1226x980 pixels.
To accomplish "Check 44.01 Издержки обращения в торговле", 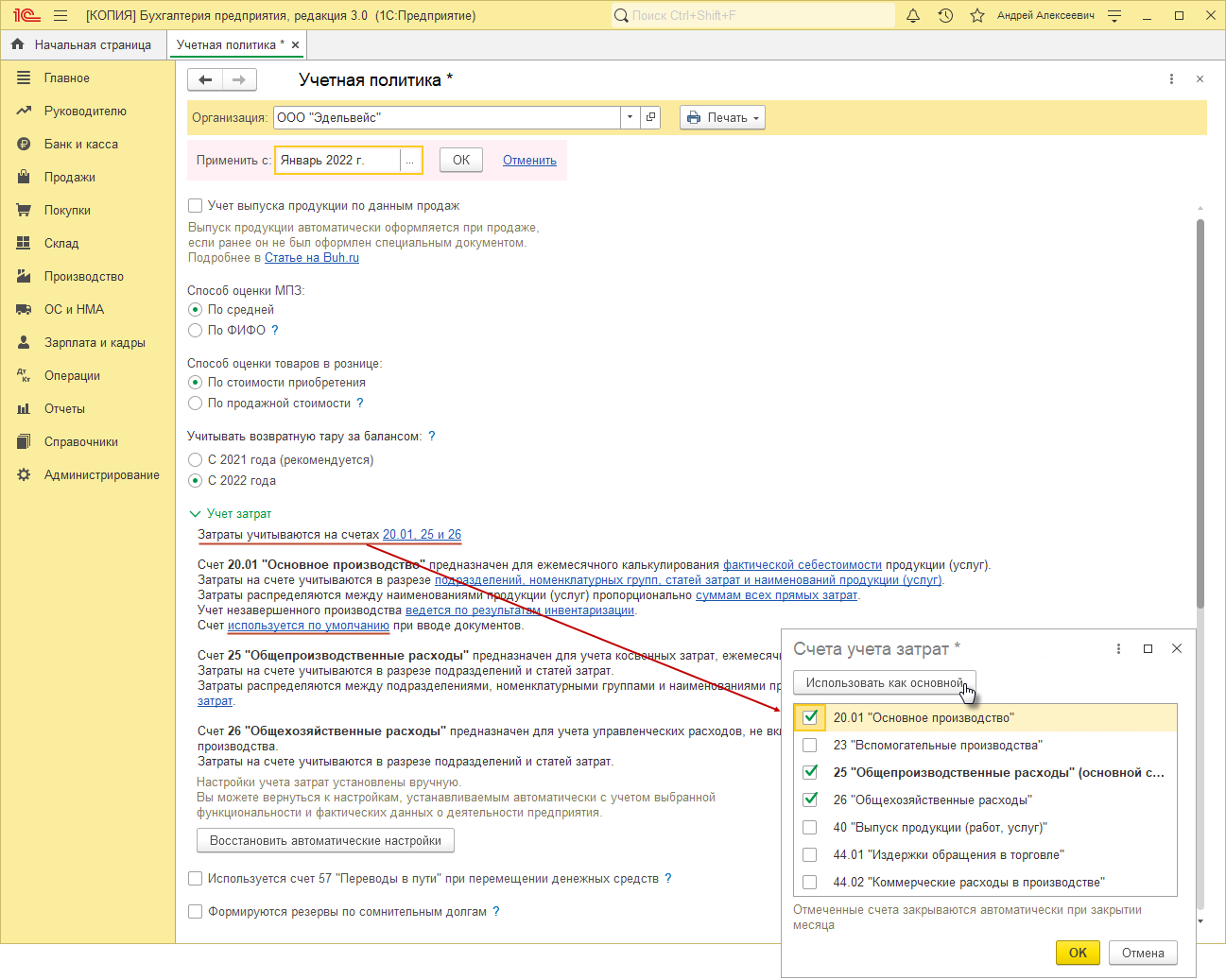I will pos(810,854).
